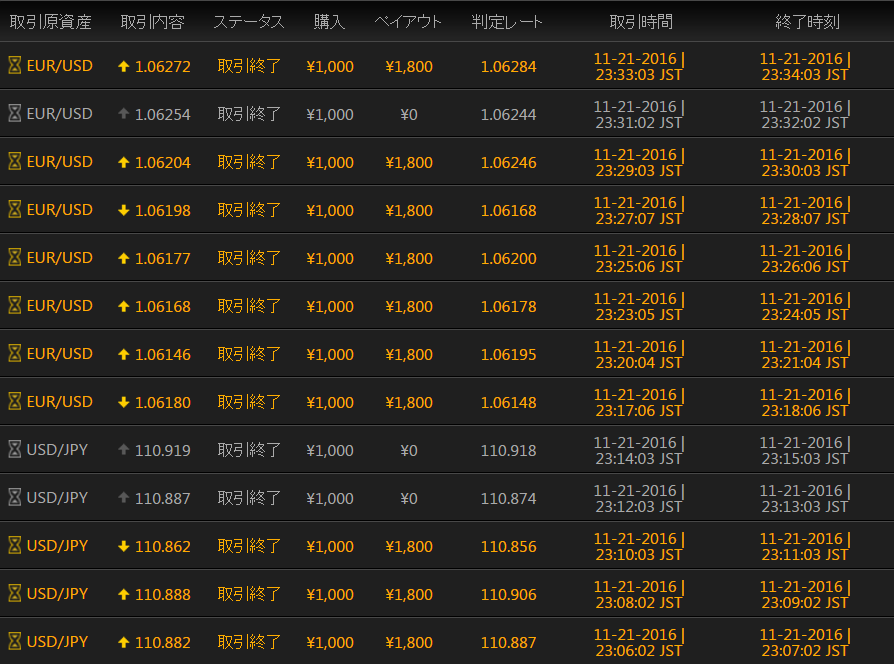Image resolution: width=894 pixels, height=664 pixels.
Task: Click the 取引内容 column header
Action: tap(153, 22)
